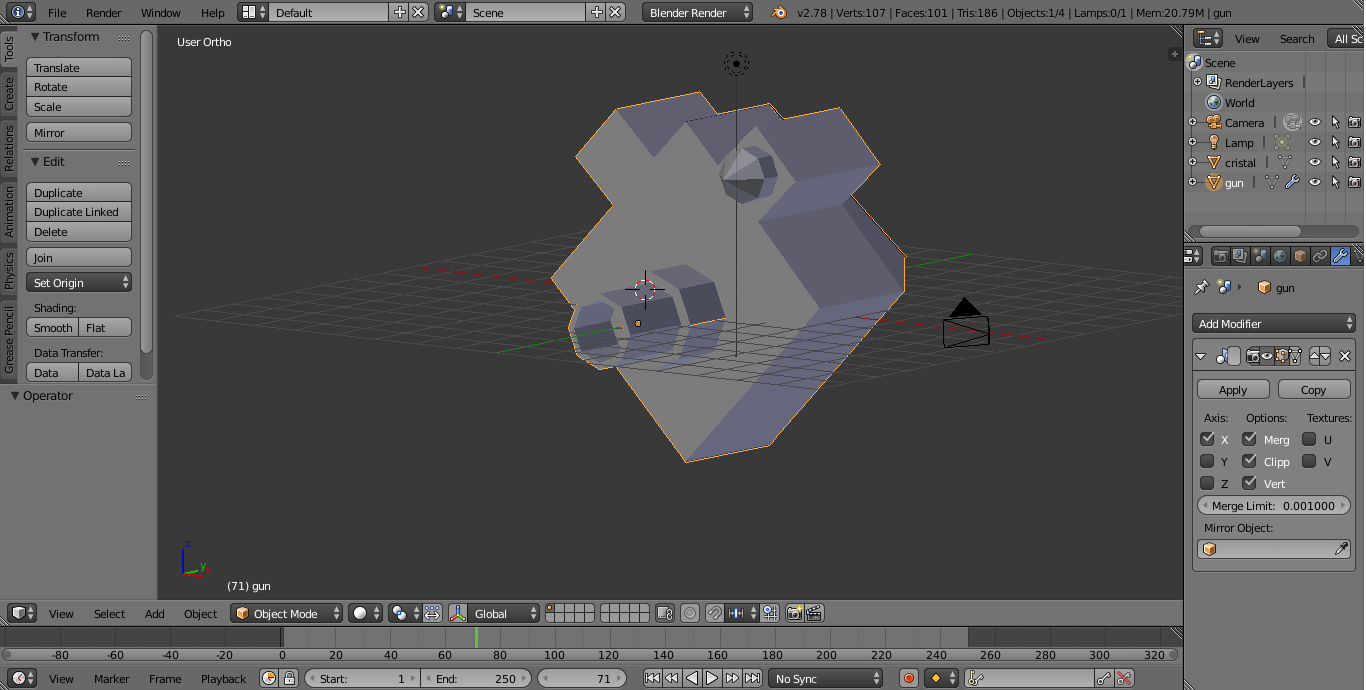Click the snap magnet icon in viewport header
1366x690 pixels.
715,613
